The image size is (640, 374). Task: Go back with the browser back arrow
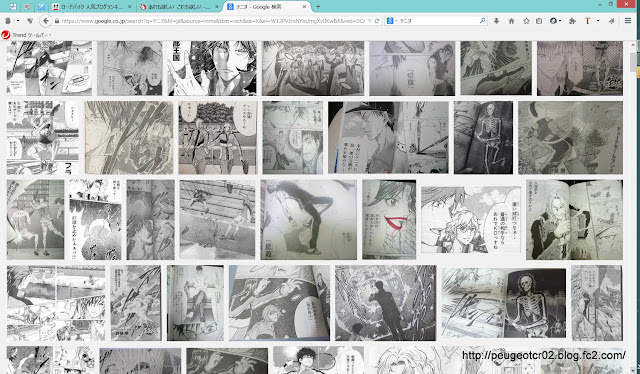46,21
